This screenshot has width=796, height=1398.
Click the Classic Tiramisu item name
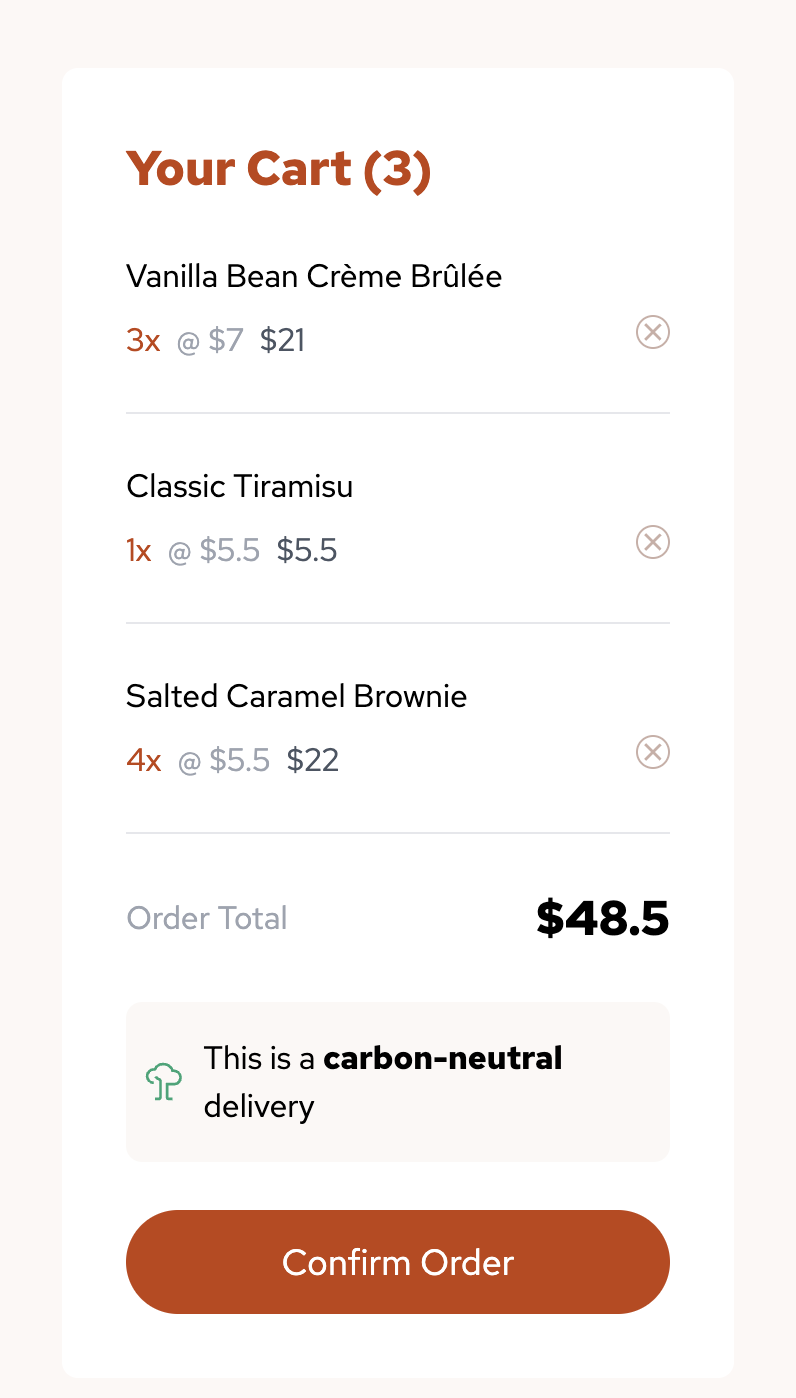(x=239, y=486)
